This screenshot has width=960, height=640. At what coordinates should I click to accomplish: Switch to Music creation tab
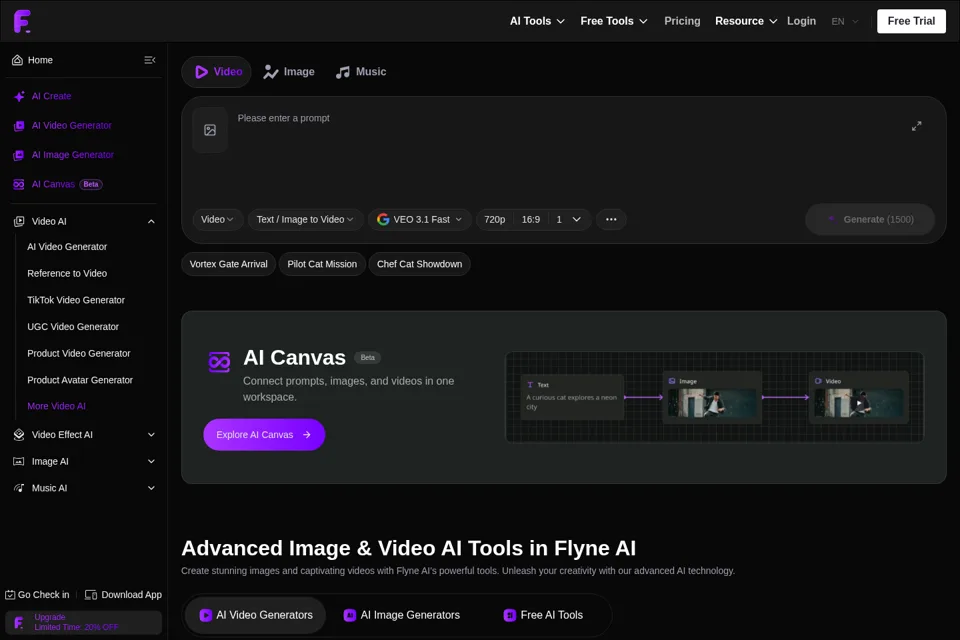[361, 72]
